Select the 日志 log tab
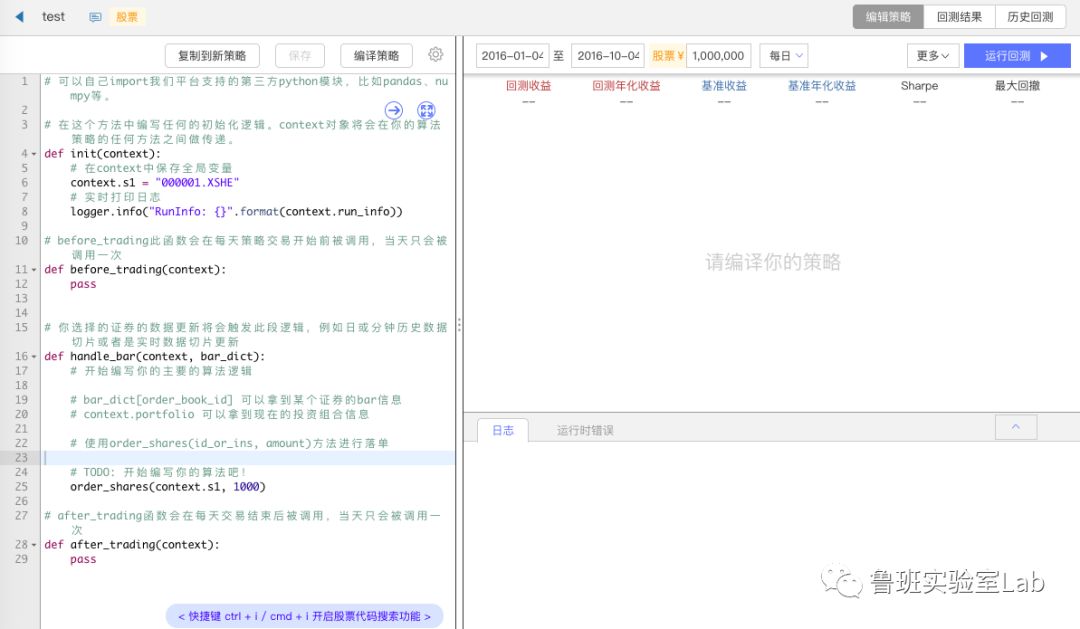This screenshot has height=629, width=1080. click(503, 430)
